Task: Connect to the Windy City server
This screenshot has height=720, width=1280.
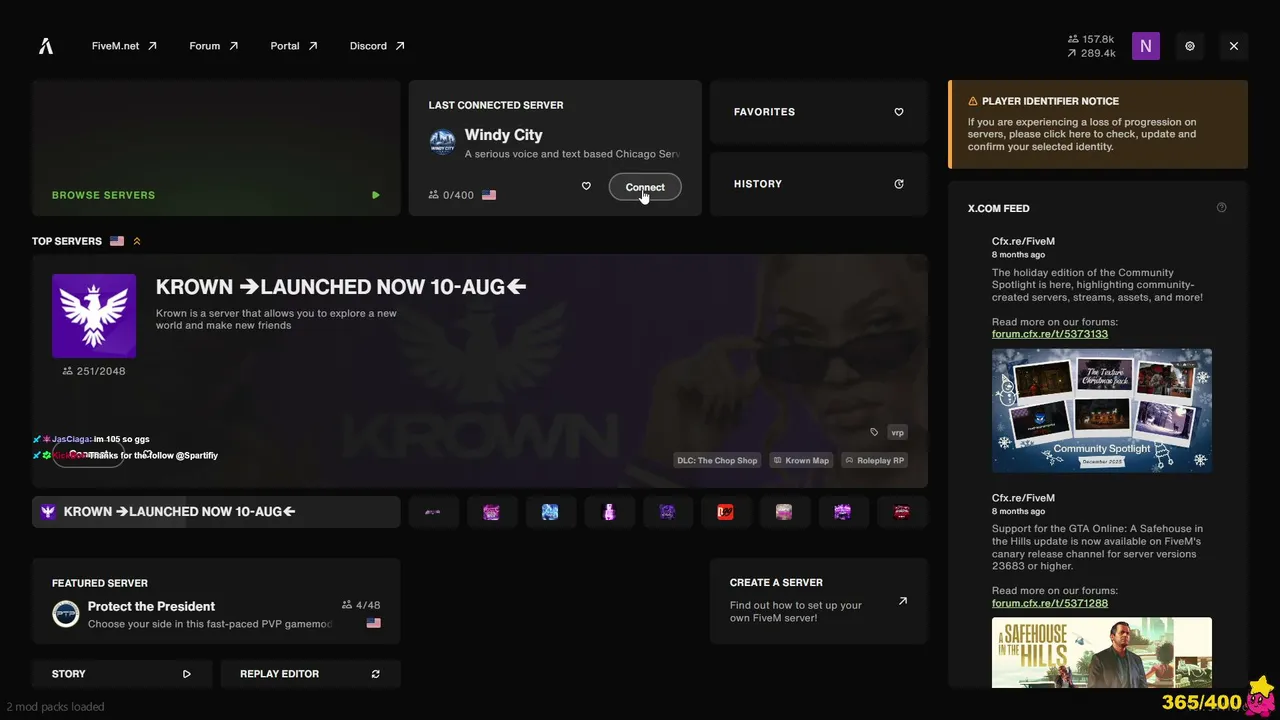Action: tap(645, 187)
